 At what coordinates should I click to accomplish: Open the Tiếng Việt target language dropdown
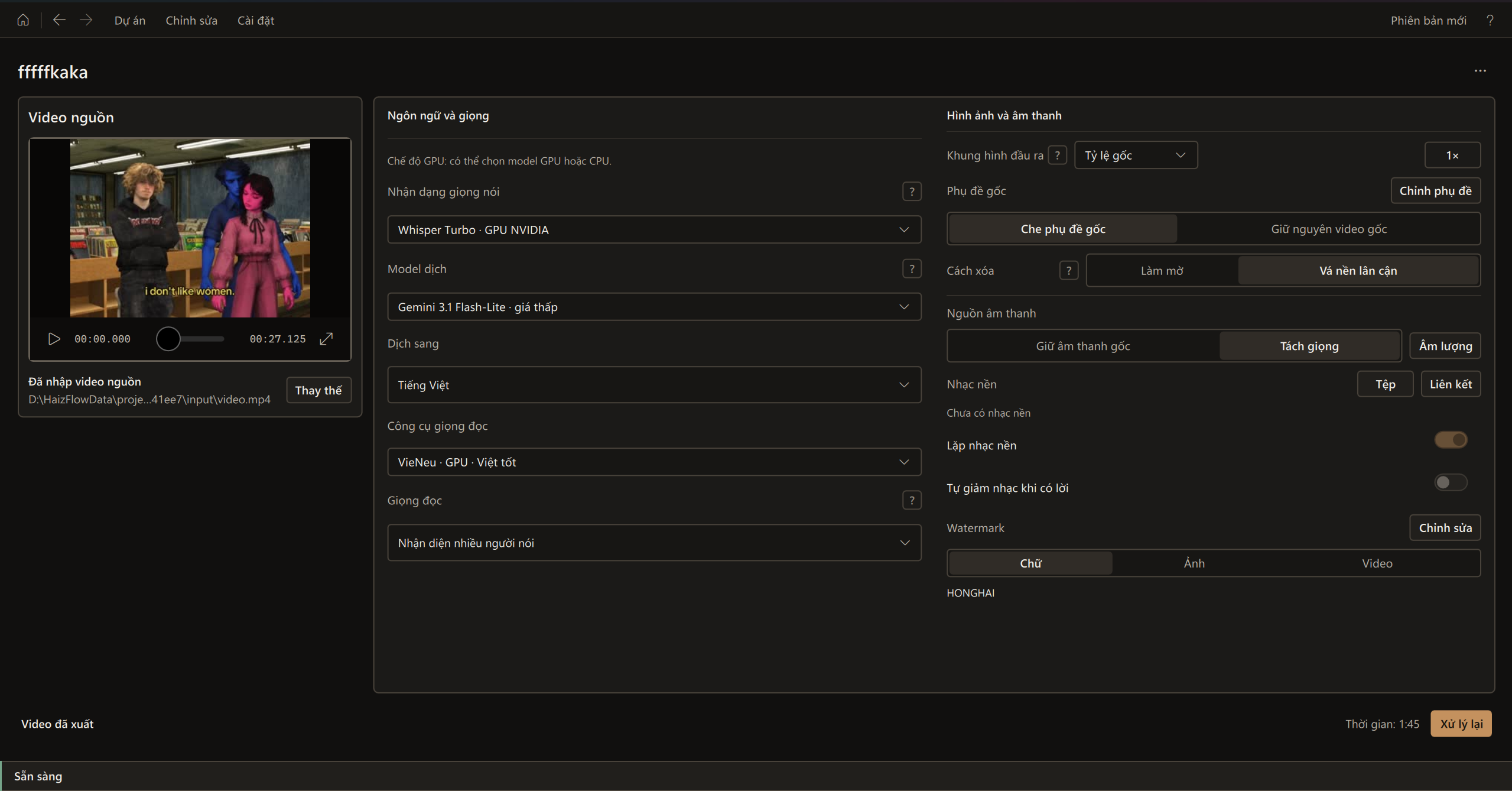[654, 385]
